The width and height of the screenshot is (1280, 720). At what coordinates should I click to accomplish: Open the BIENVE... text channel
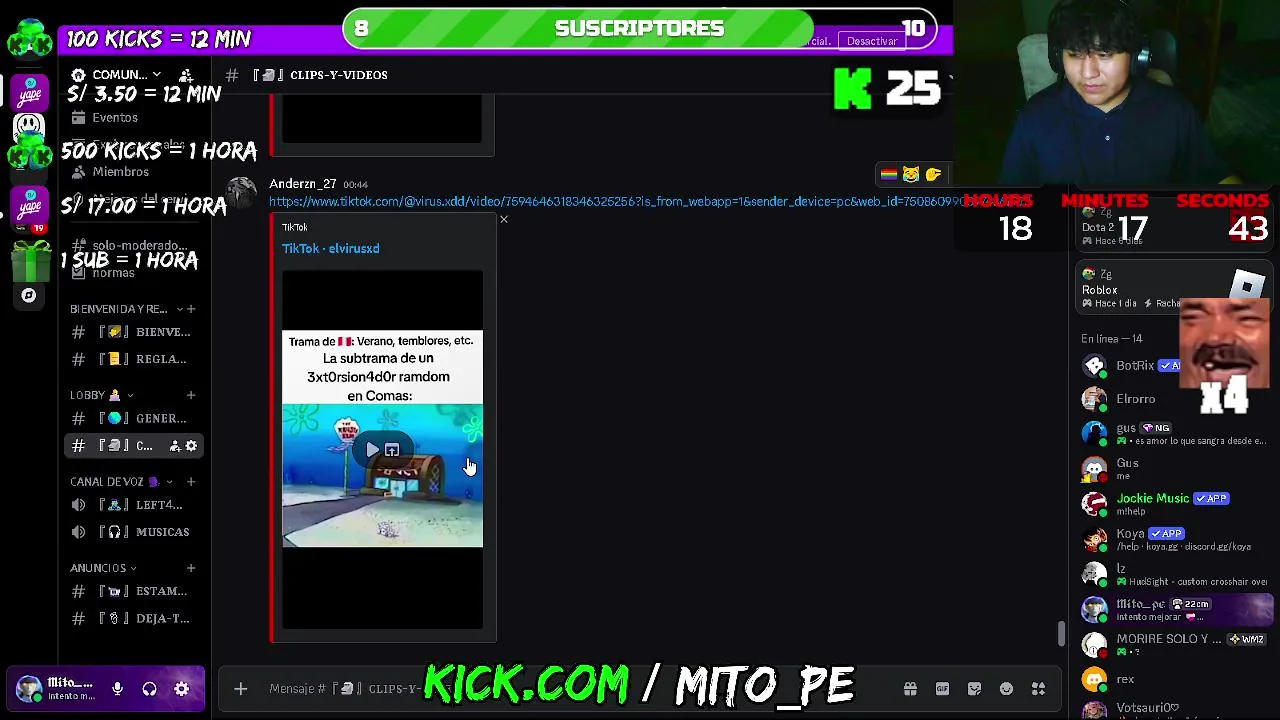(135, 332)
